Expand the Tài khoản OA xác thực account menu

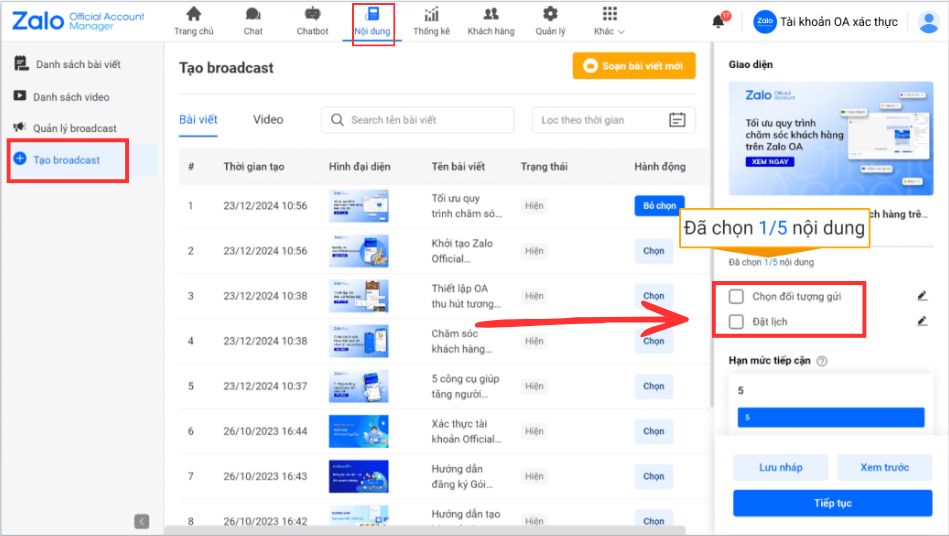click(838, 22)
